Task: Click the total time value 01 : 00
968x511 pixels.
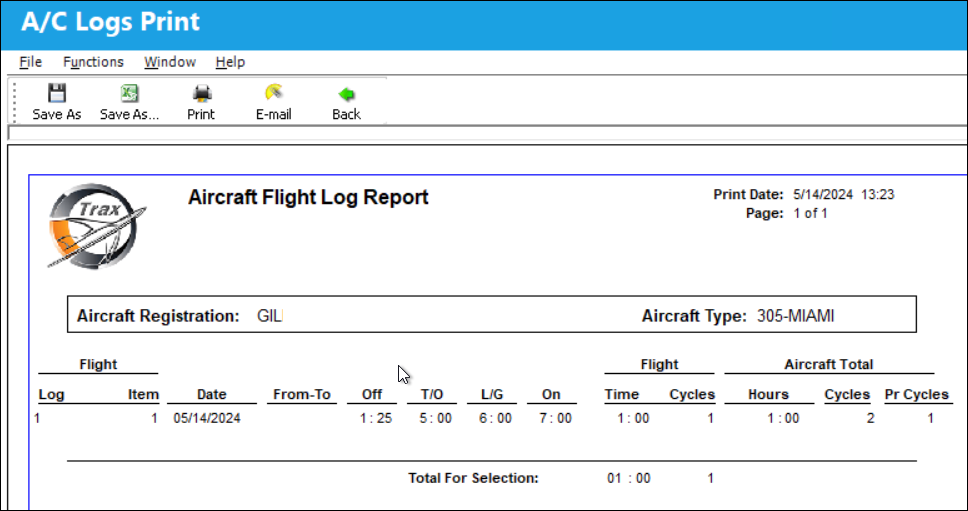Action: click(x=628, y=478)
